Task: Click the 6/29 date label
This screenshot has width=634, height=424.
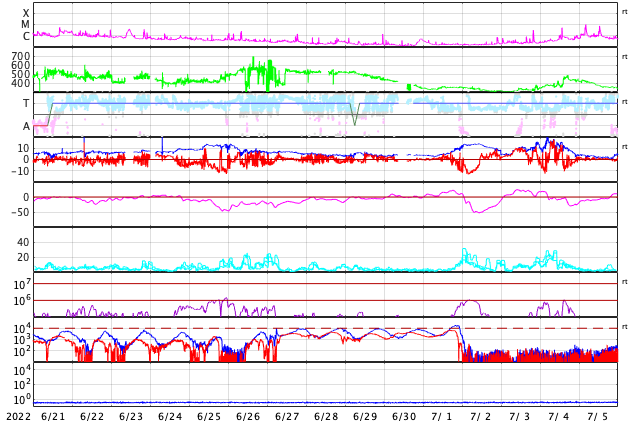Action: pos(365,416)
